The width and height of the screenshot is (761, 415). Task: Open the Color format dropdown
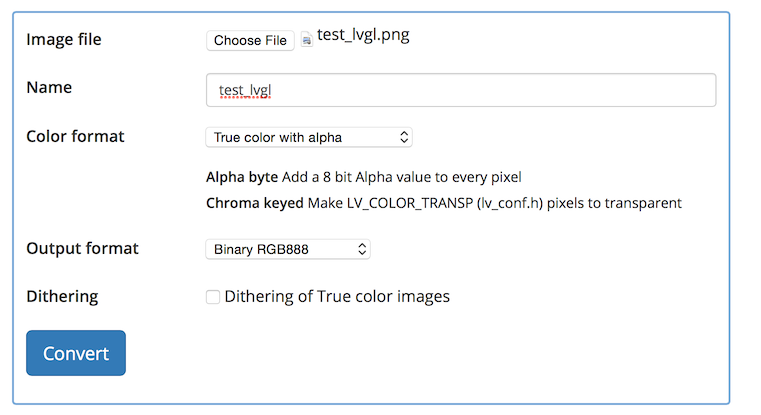coord(308,137)
